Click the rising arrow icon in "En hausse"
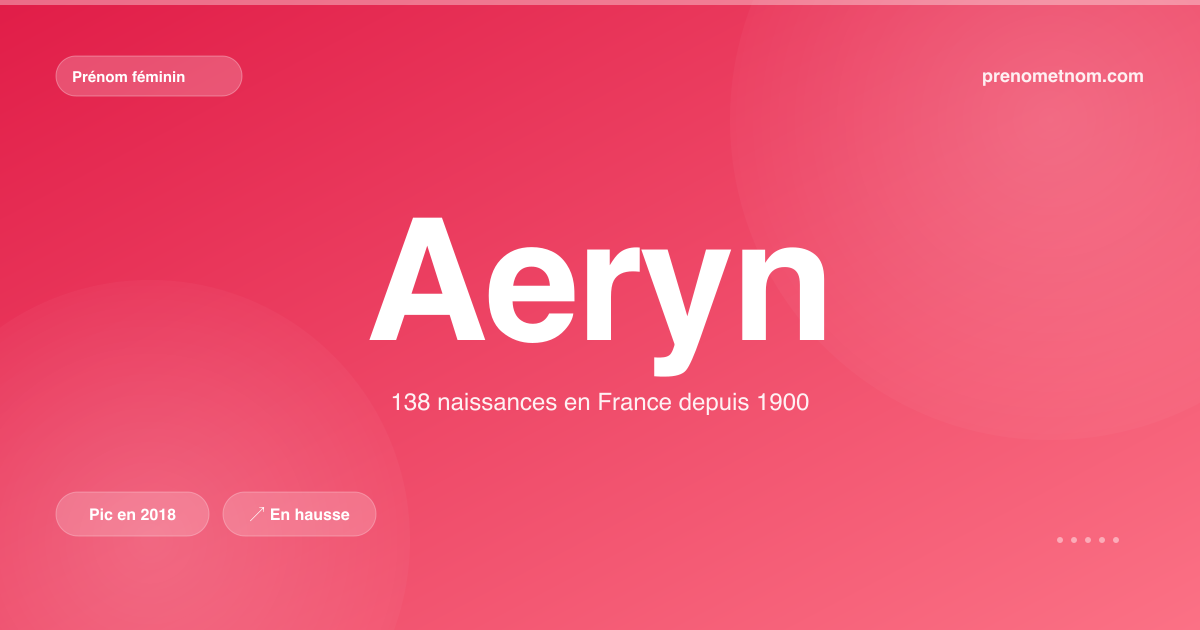The image size is (1200, 630). coord(257,514)
